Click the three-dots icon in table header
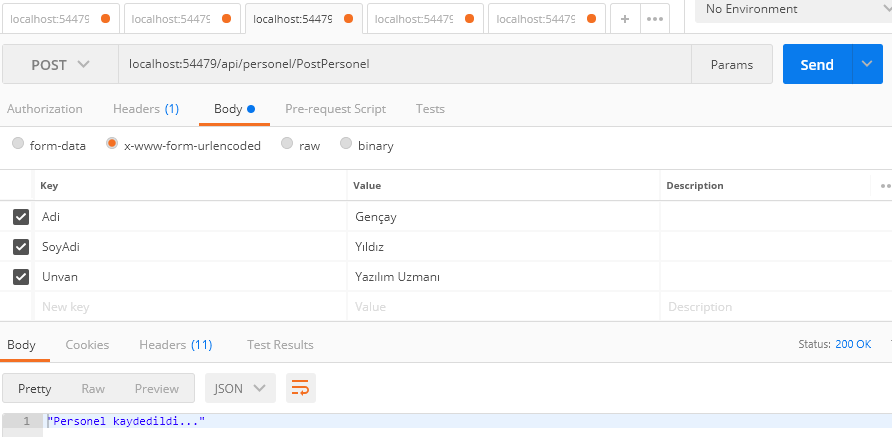 click(x=885, y=185)
